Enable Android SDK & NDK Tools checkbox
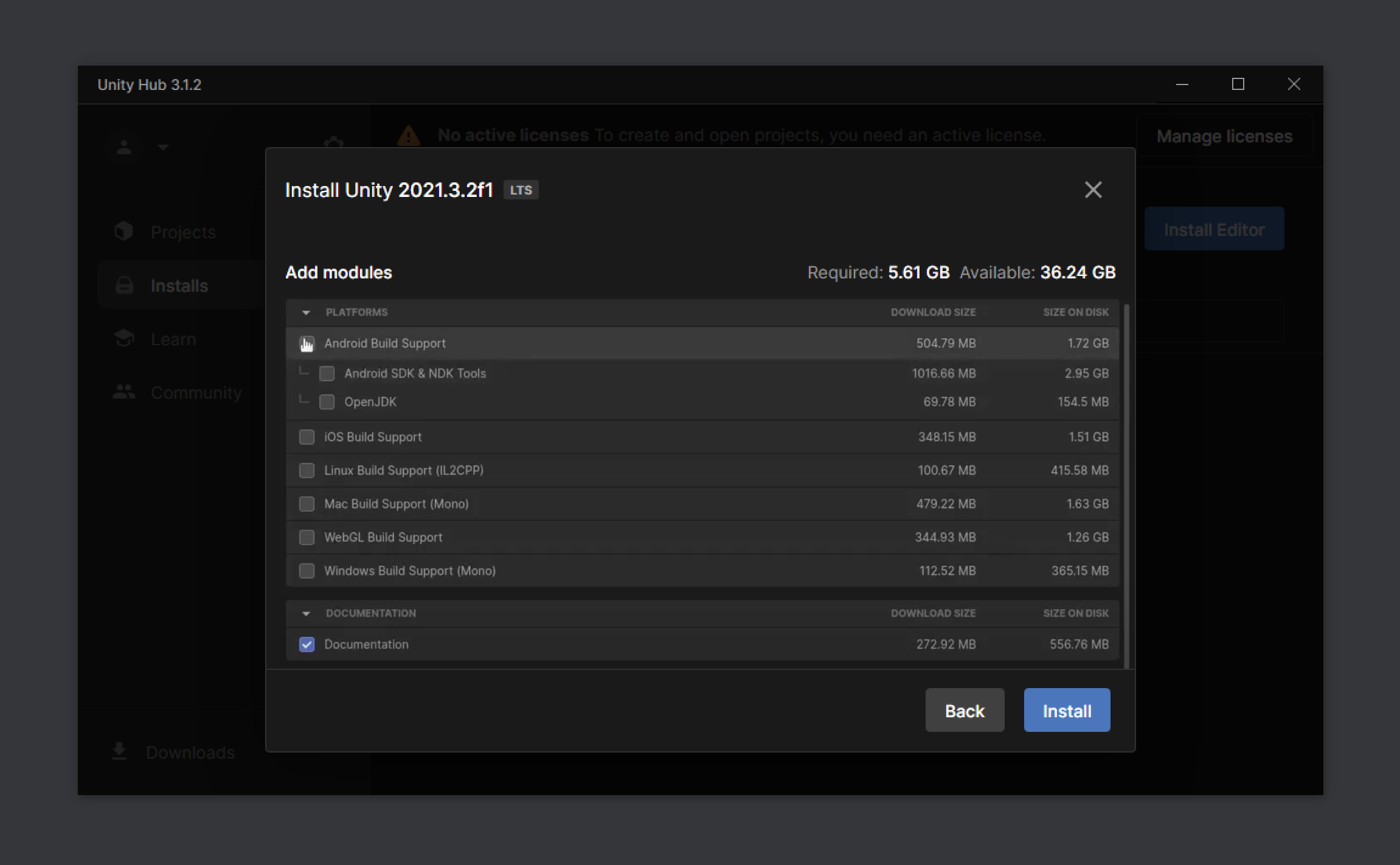1400x865 pixels. [327, 373]
